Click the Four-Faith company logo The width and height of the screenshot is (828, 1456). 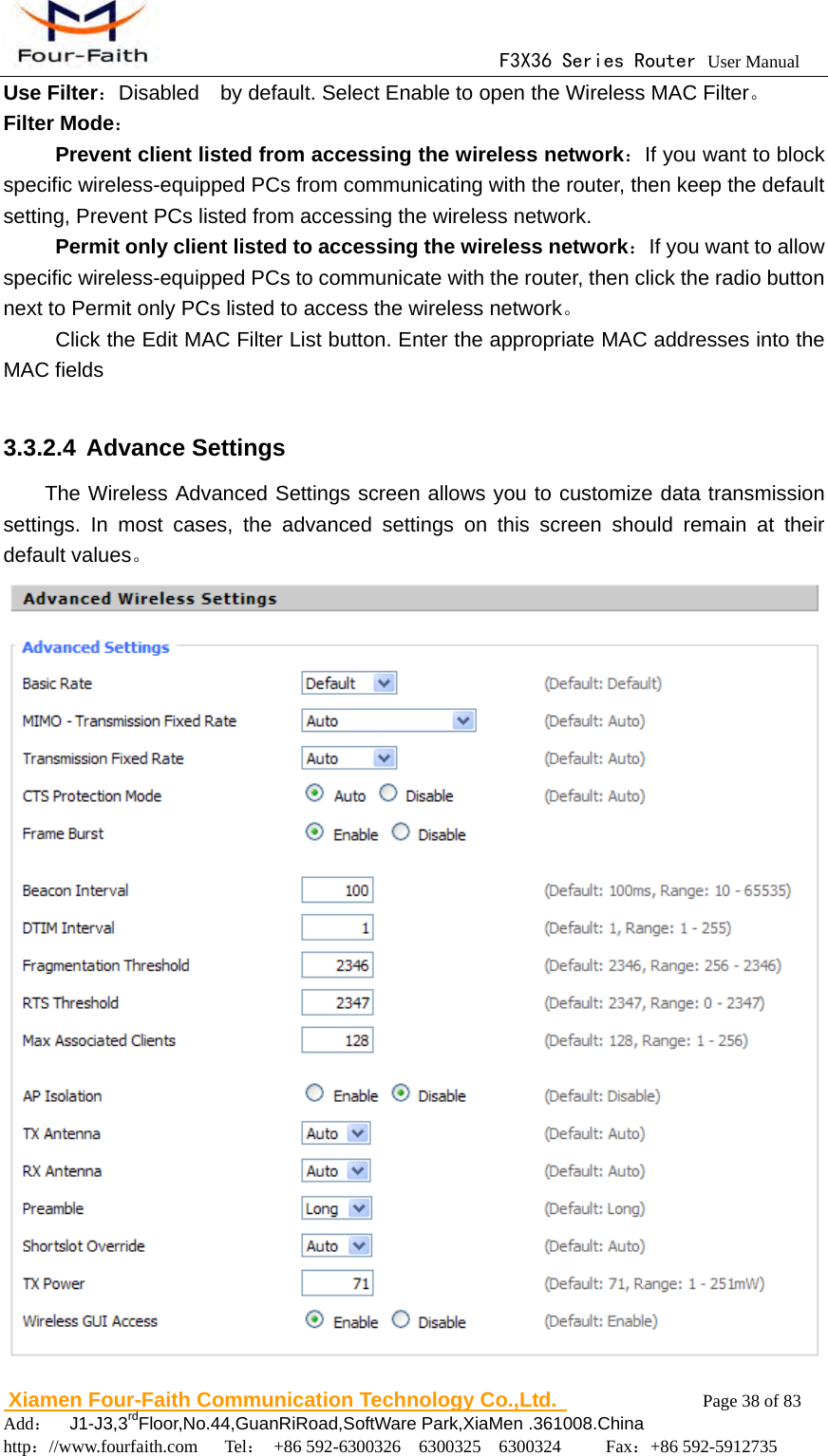81,31
